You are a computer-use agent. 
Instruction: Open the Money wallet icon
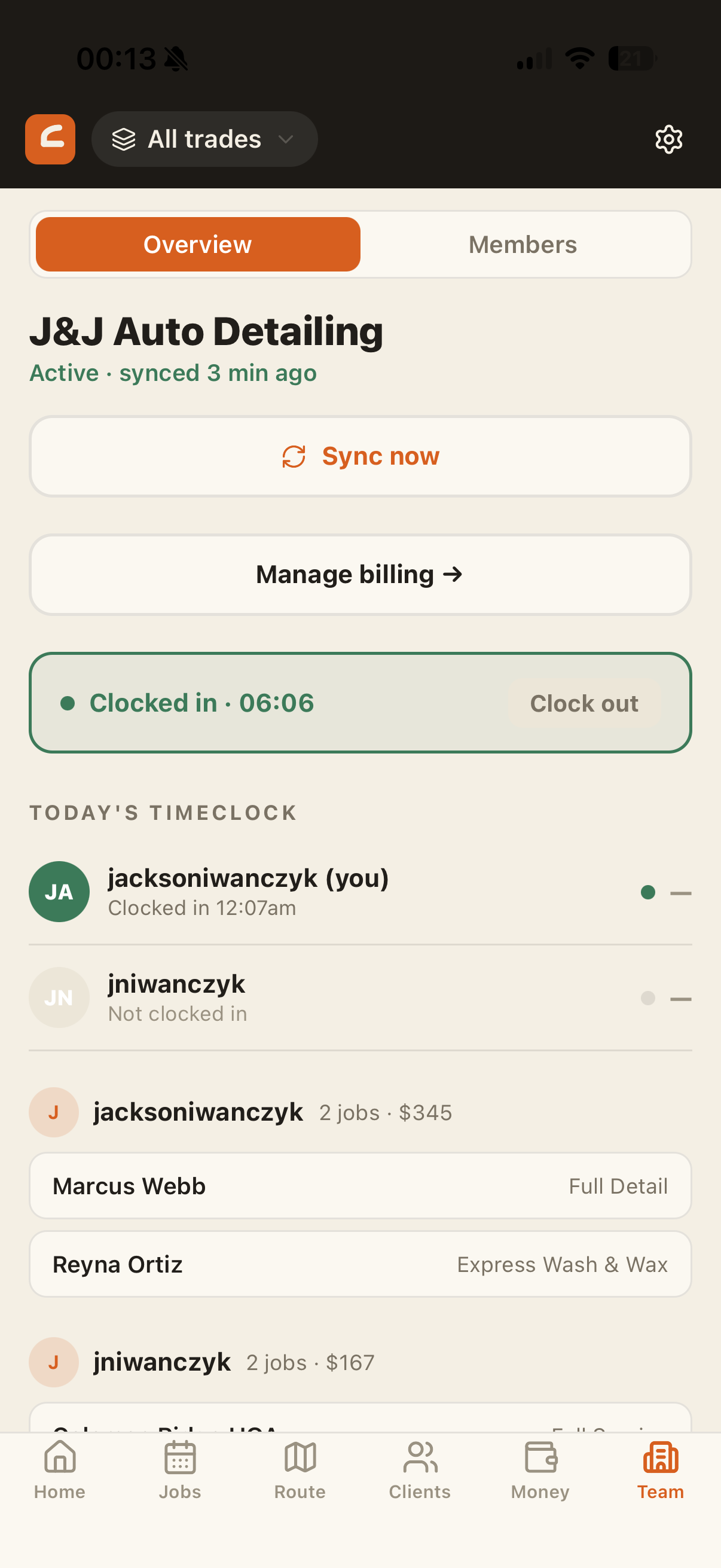click(540, 1457)
